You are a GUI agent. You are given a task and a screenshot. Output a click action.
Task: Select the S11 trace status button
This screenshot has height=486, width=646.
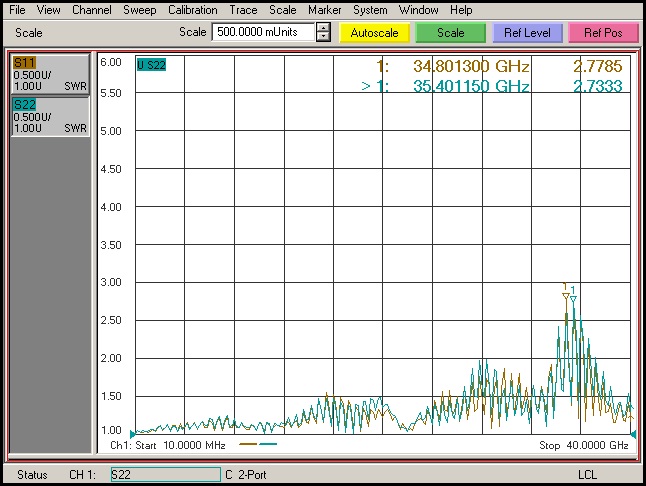49,75
